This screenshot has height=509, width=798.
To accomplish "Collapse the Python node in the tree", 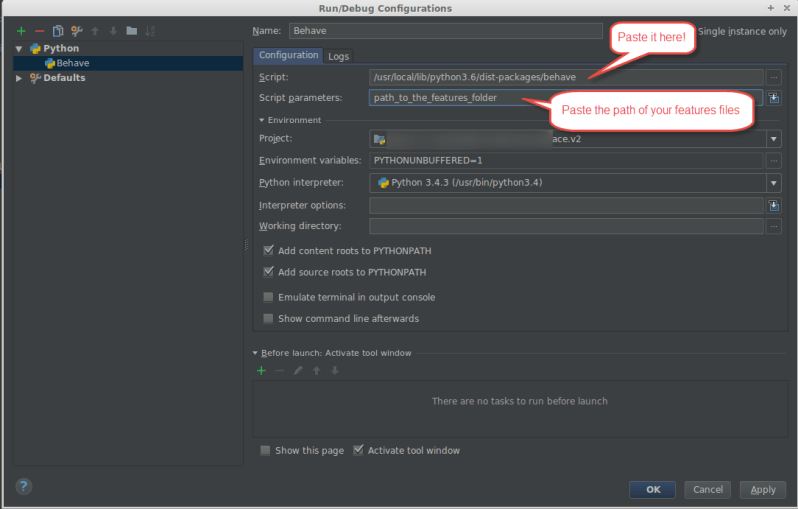I will click(19, 49).
